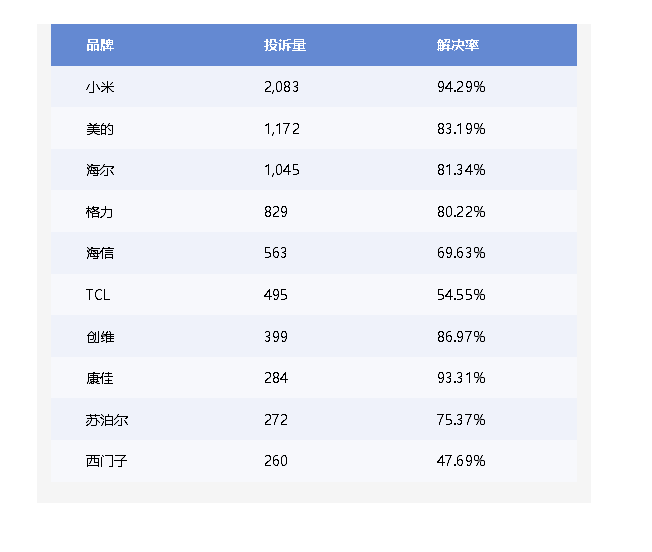Select the 海尔 brand cell
Image resolution: width=652 pixels, height=552 pixels.
point(100,170)
